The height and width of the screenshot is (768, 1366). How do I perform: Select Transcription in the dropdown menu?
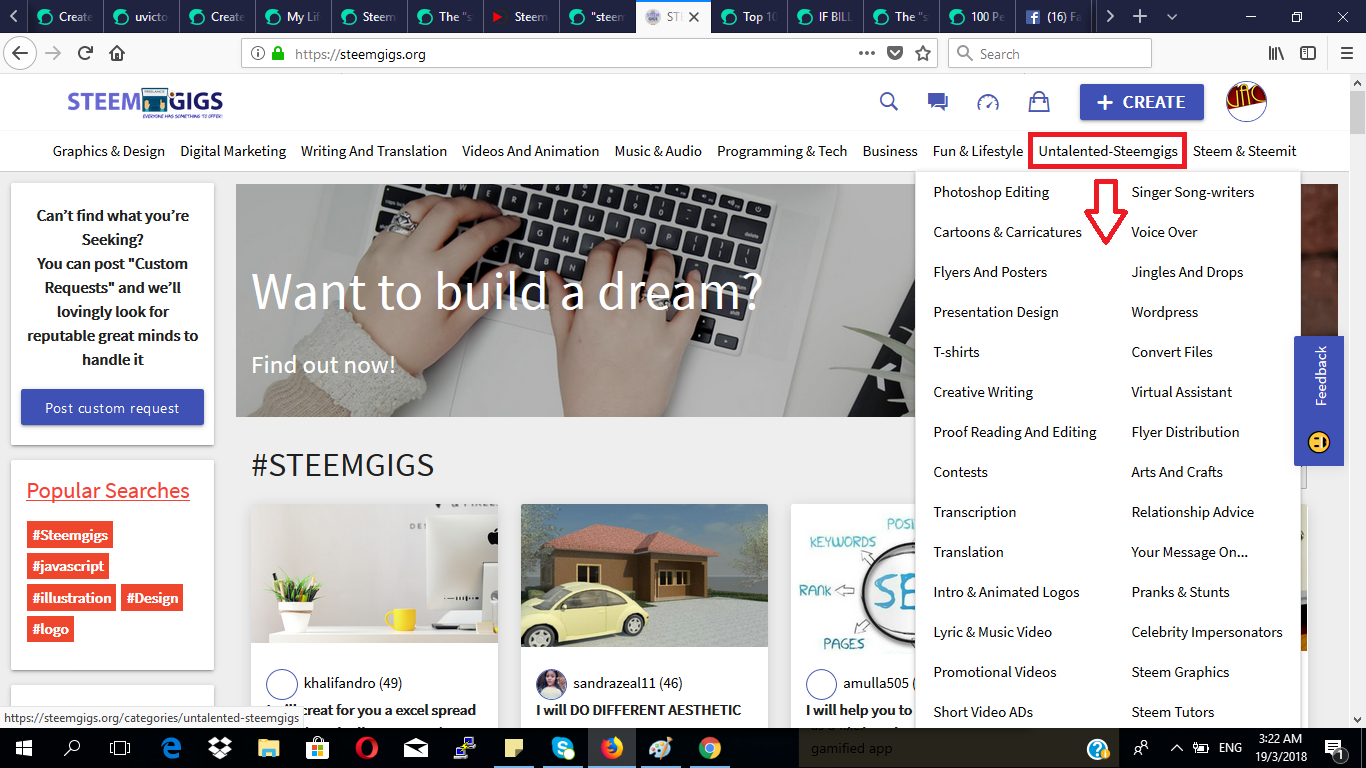click(x=974, y=512)
